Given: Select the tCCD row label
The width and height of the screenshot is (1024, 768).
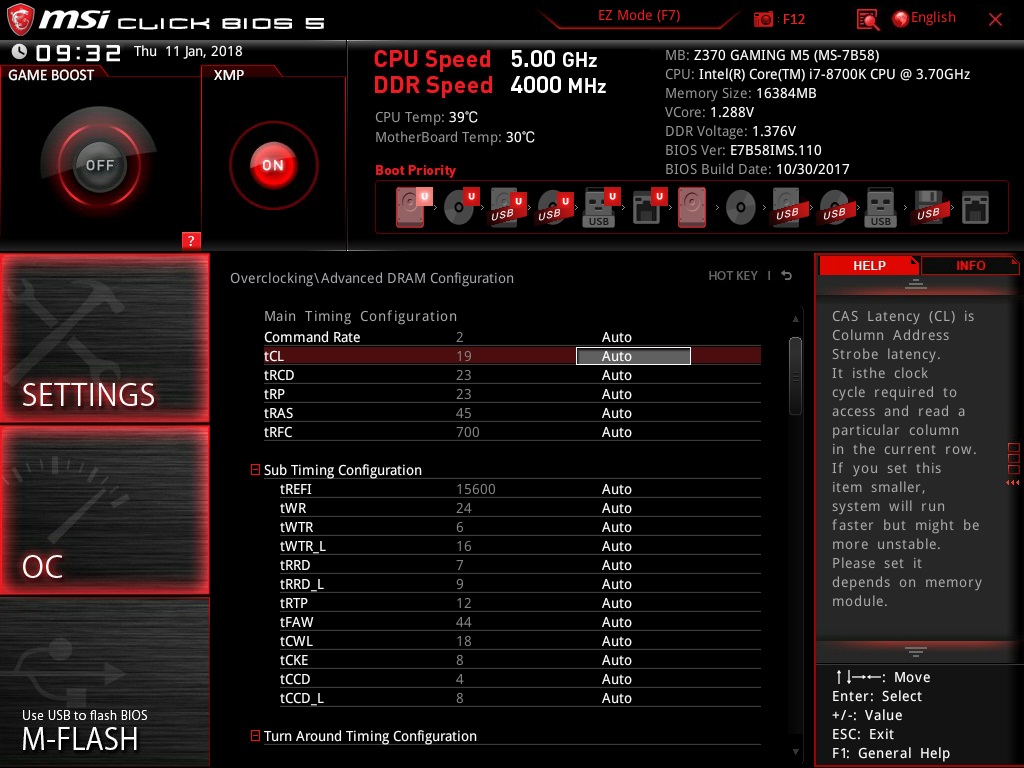Looking at the screenshot, I should click(x=295, y=679).
